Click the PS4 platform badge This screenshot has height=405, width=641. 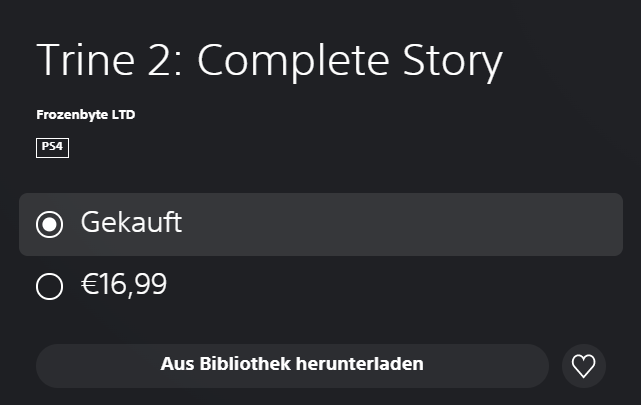(x=52, y=148)
